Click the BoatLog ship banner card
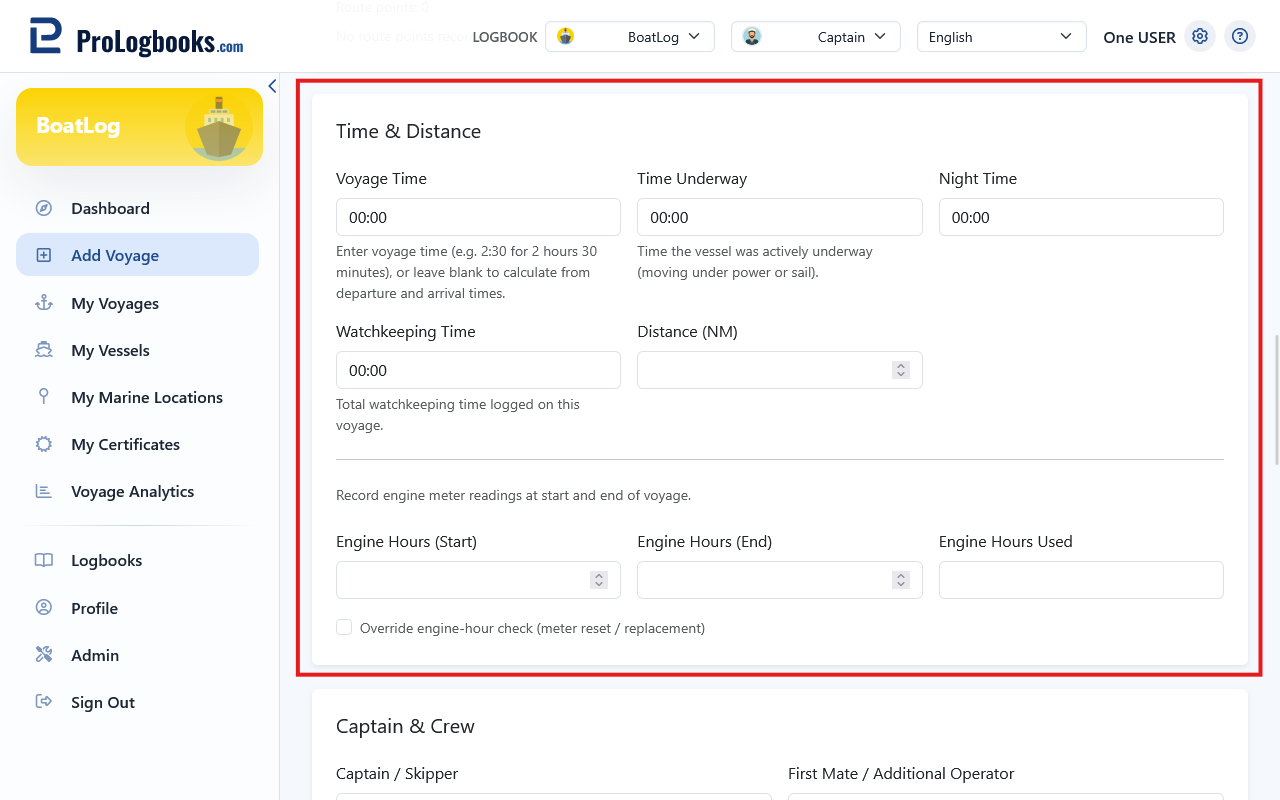The height and width of the screenshot is (800, 1280). click(139, 126)
